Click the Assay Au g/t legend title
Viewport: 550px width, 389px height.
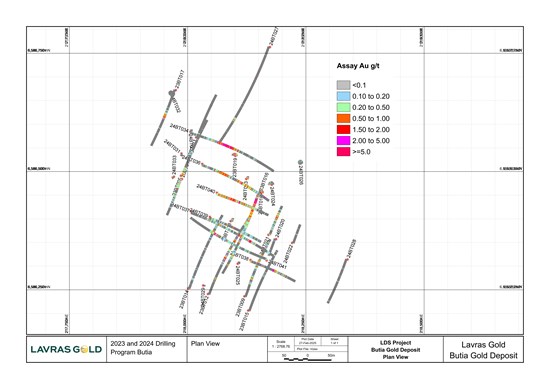[358, 66]
